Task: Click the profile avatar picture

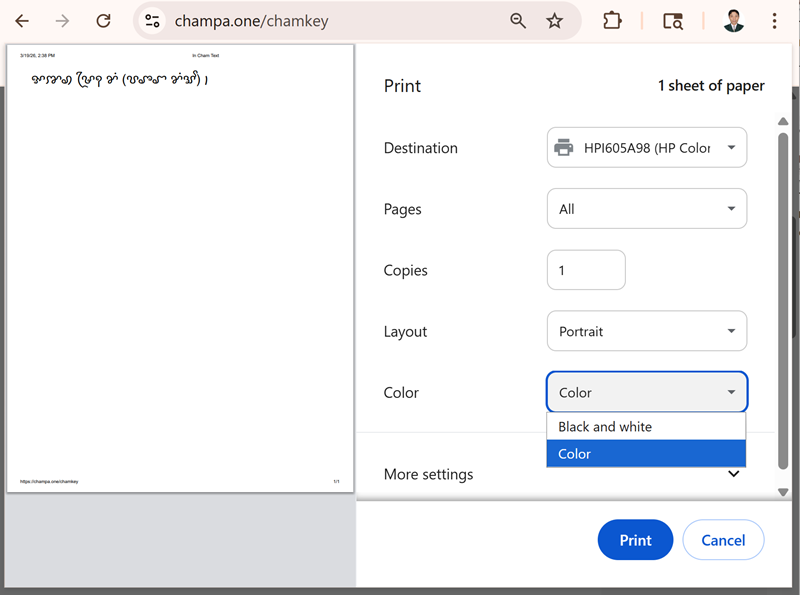Action: click(734, 21)
